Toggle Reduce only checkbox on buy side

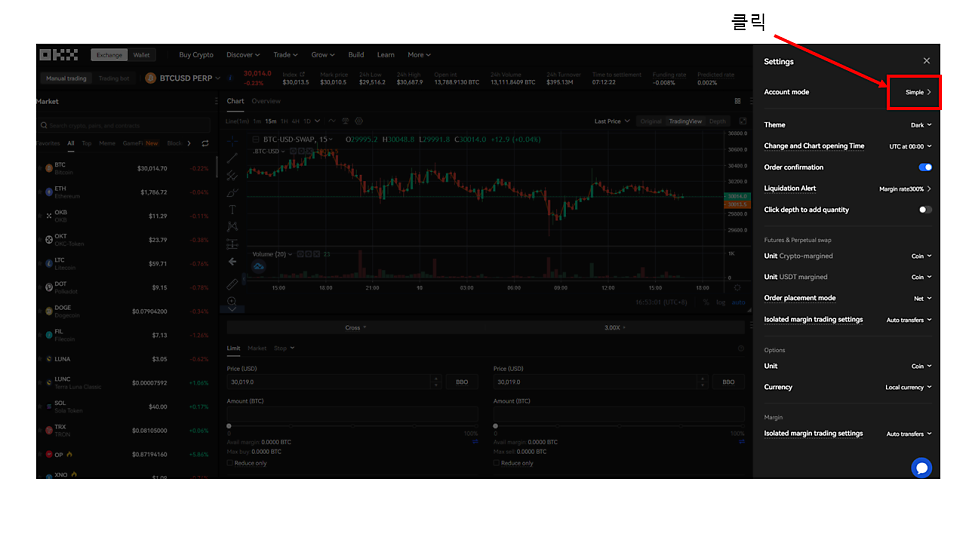point(230,463)
